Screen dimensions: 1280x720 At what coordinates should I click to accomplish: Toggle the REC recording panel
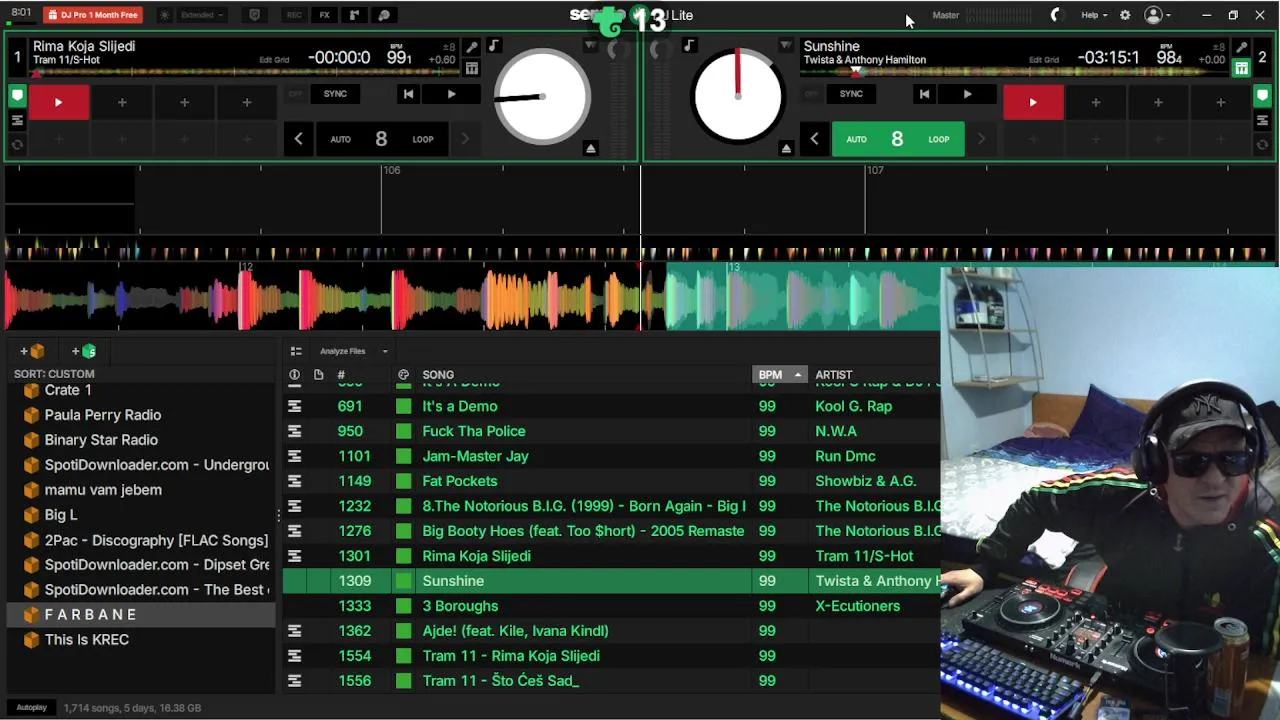click(x=294, y=15)
